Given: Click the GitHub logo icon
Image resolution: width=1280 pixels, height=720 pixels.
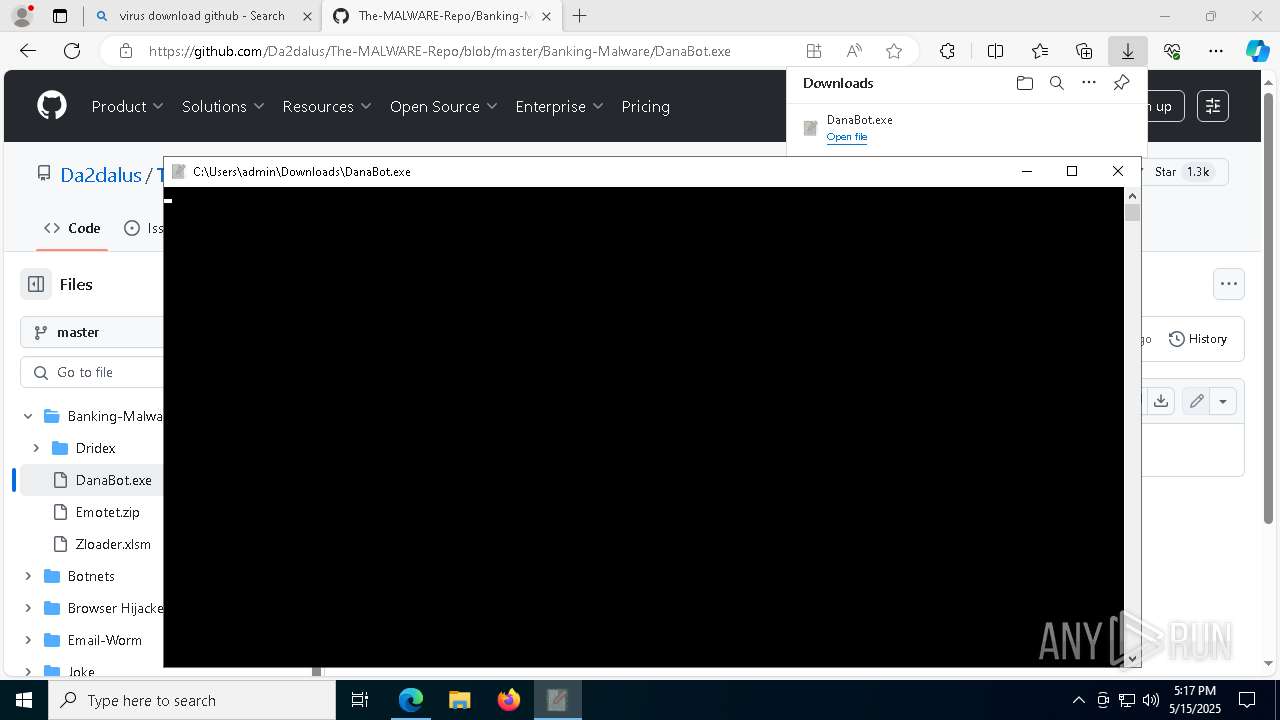Looking at the screenshot, I should (x=52, y=106).
